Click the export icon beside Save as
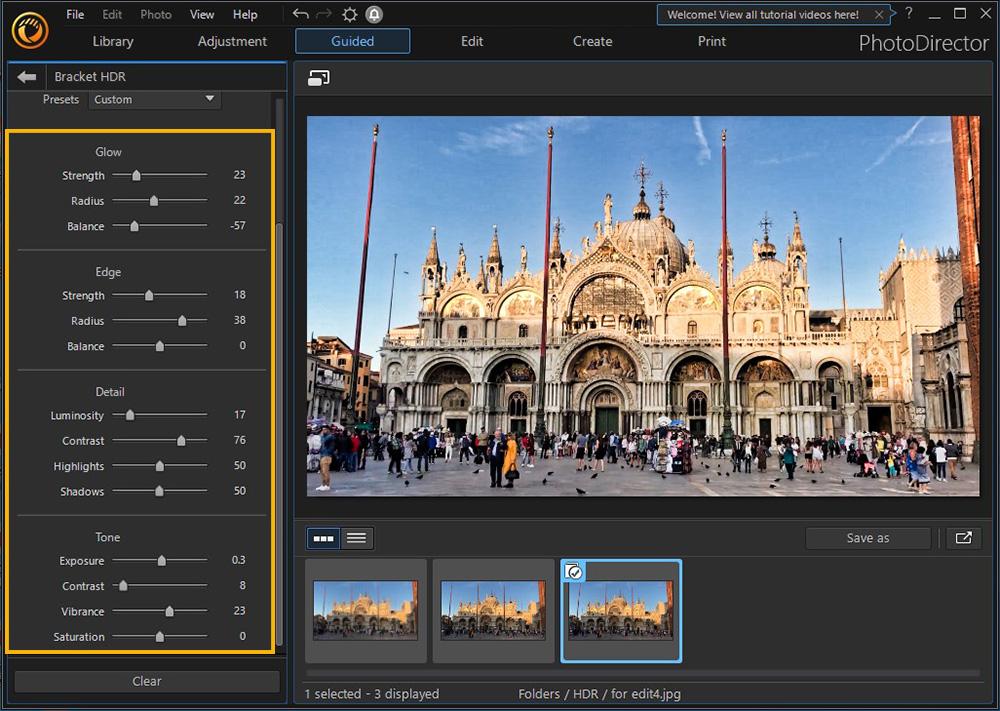This screenshot has height=711, width=1000. (x=963, y=538)
